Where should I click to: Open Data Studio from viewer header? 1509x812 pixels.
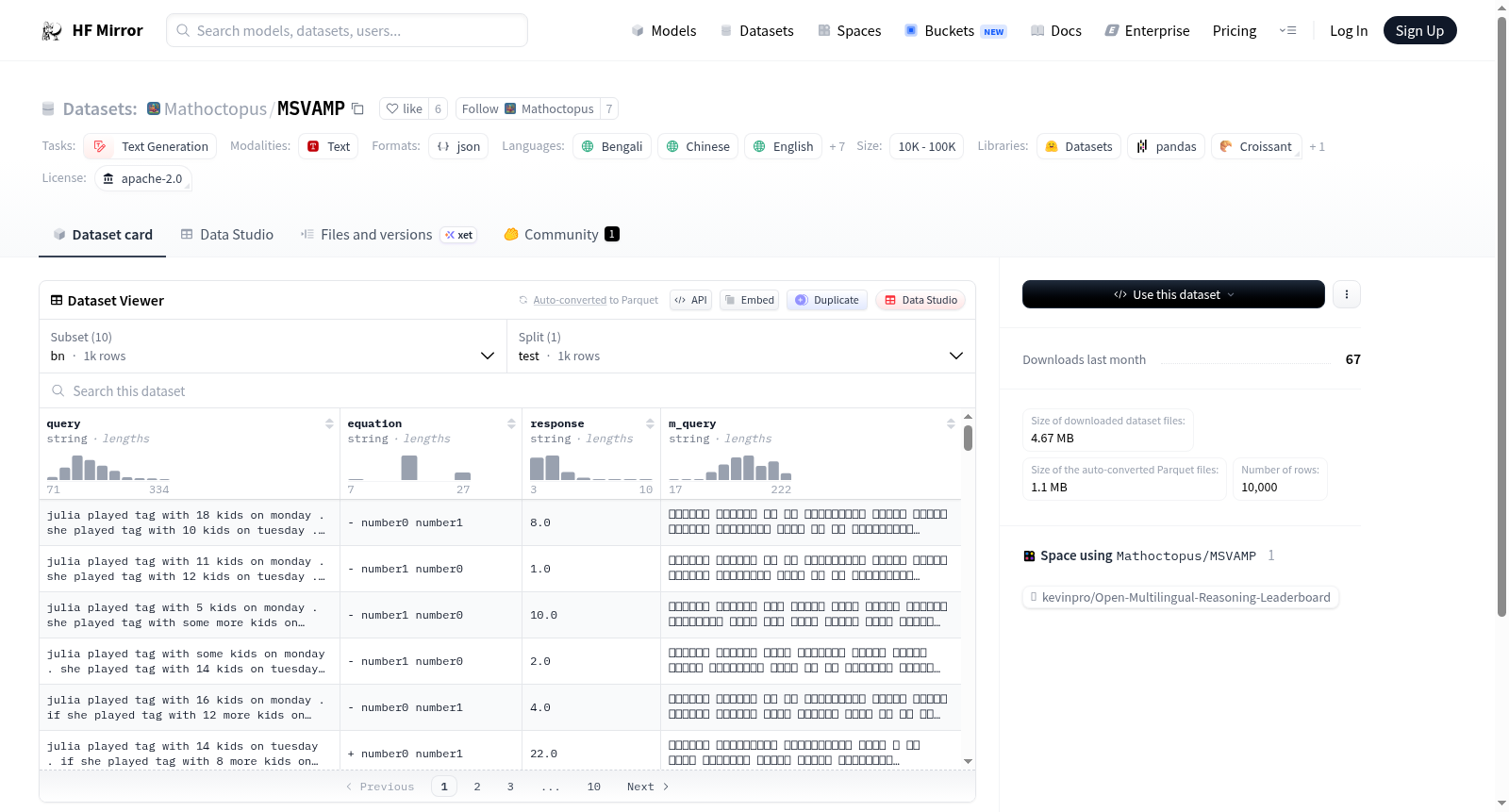coord(920,300)
